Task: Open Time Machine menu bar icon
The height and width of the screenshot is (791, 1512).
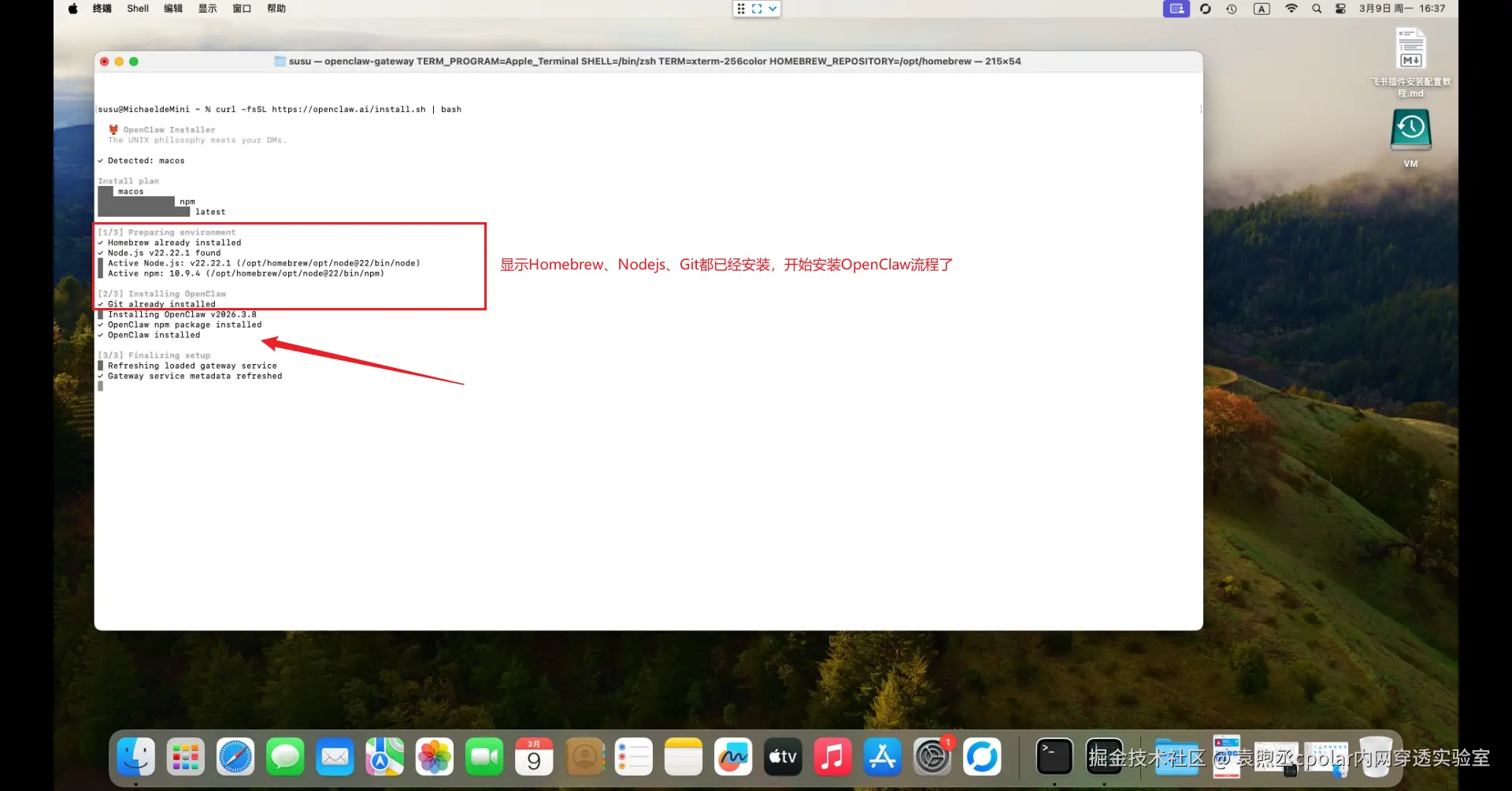Action: click(x=1232, y=9)
